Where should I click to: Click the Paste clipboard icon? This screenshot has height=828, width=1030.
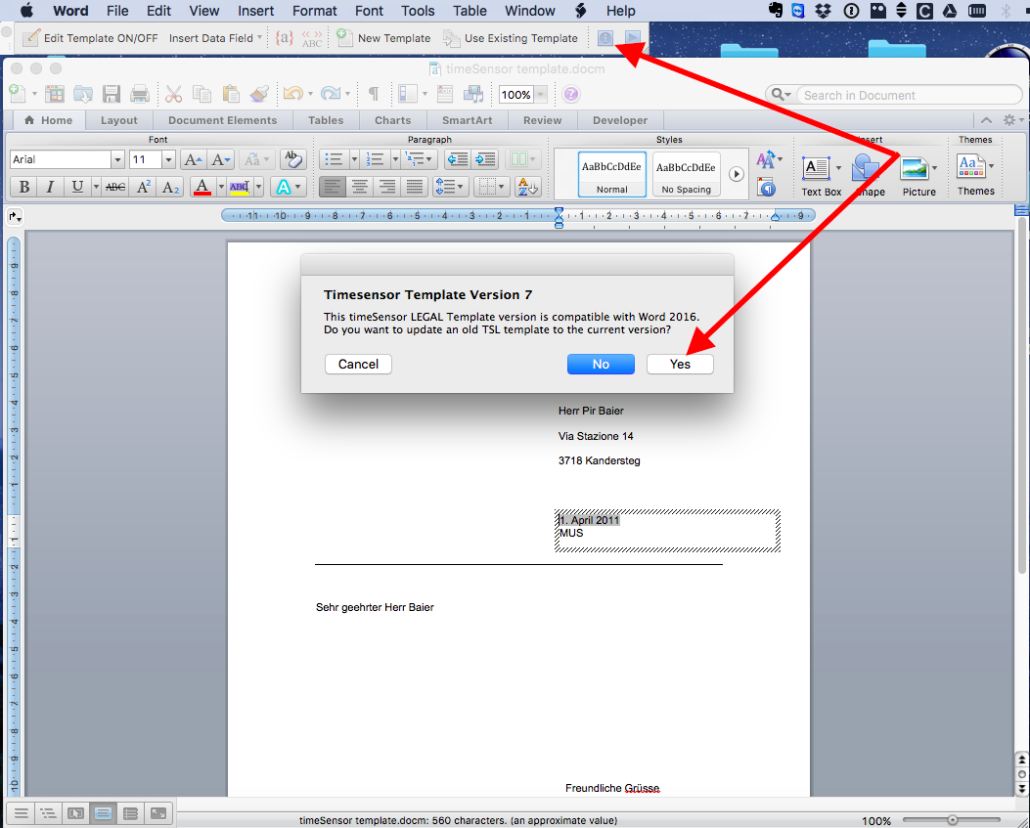click(x=230, y=95)
